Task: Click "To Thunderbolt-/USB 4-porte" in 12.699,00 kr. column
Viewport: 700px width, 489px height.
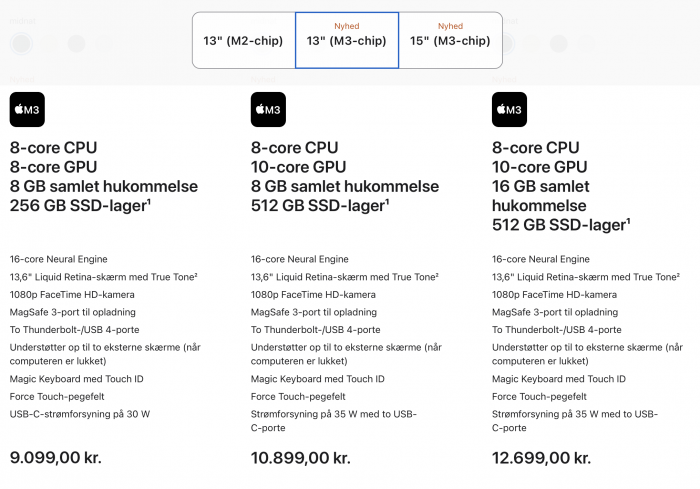Action: coord(557,330)
